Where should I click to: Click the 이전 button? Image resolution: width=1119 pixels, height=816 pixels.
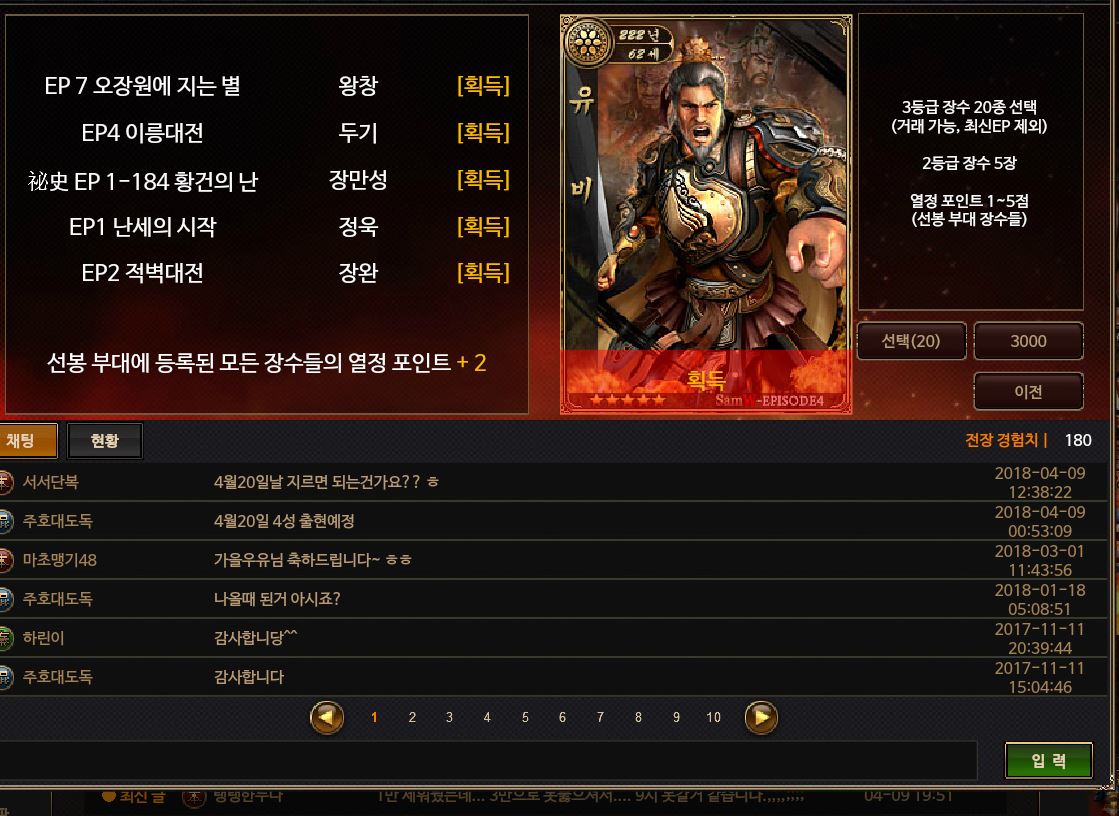[1028, 391]
